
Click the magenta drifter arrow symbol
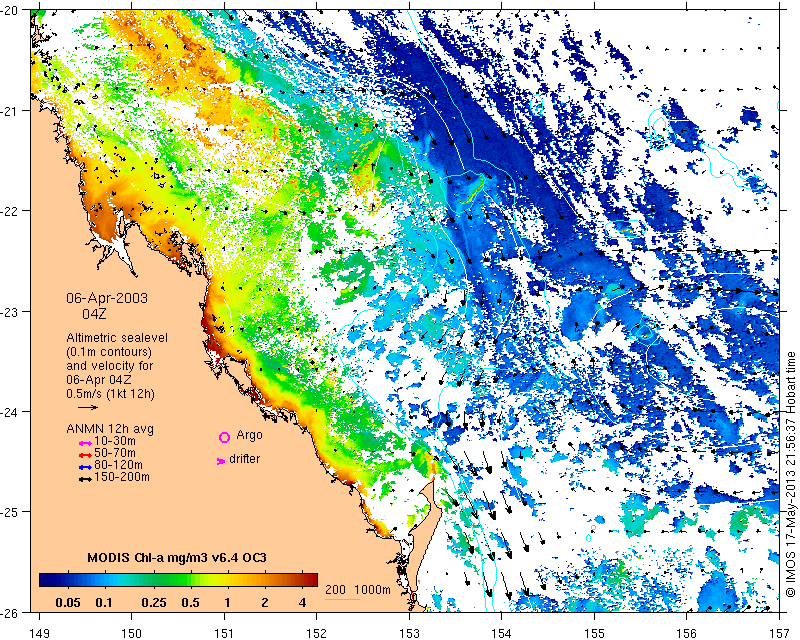click(221, 461)
